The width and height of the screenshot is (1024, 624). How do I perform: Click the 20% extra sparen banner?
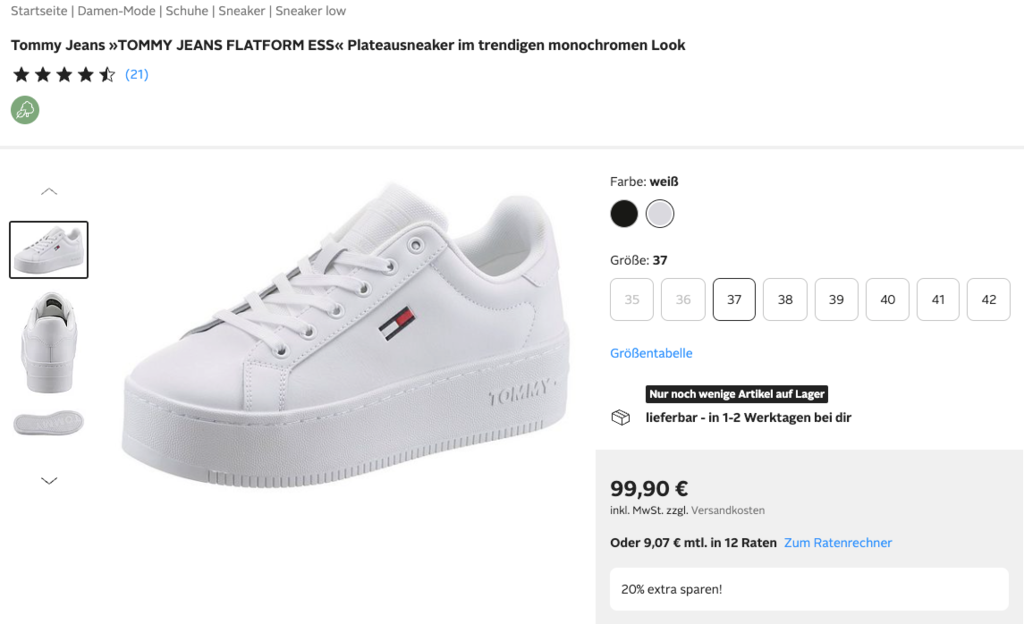click(808, 590)
